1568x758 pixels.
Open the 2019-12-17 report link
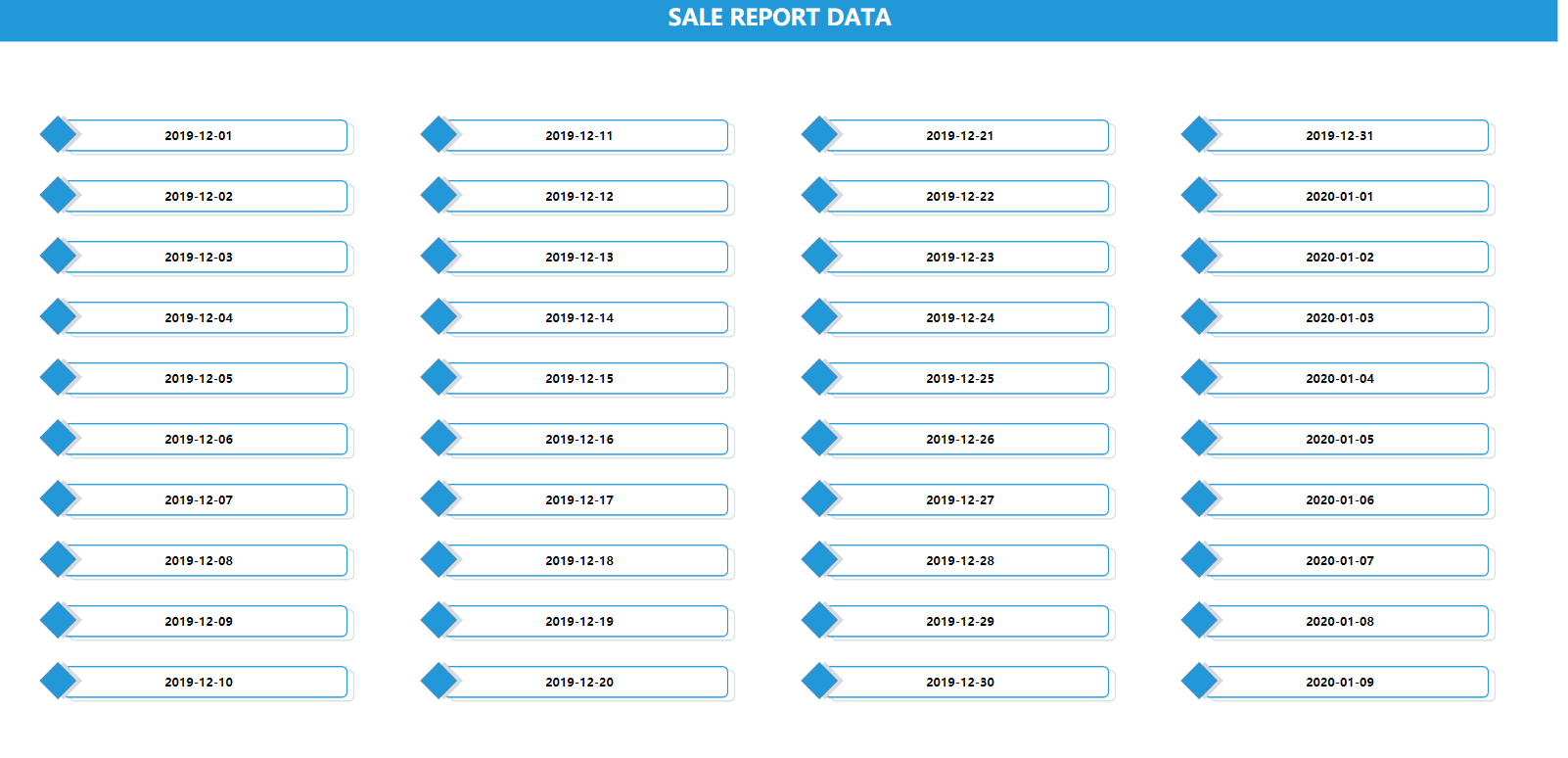[x=586, y=499]
